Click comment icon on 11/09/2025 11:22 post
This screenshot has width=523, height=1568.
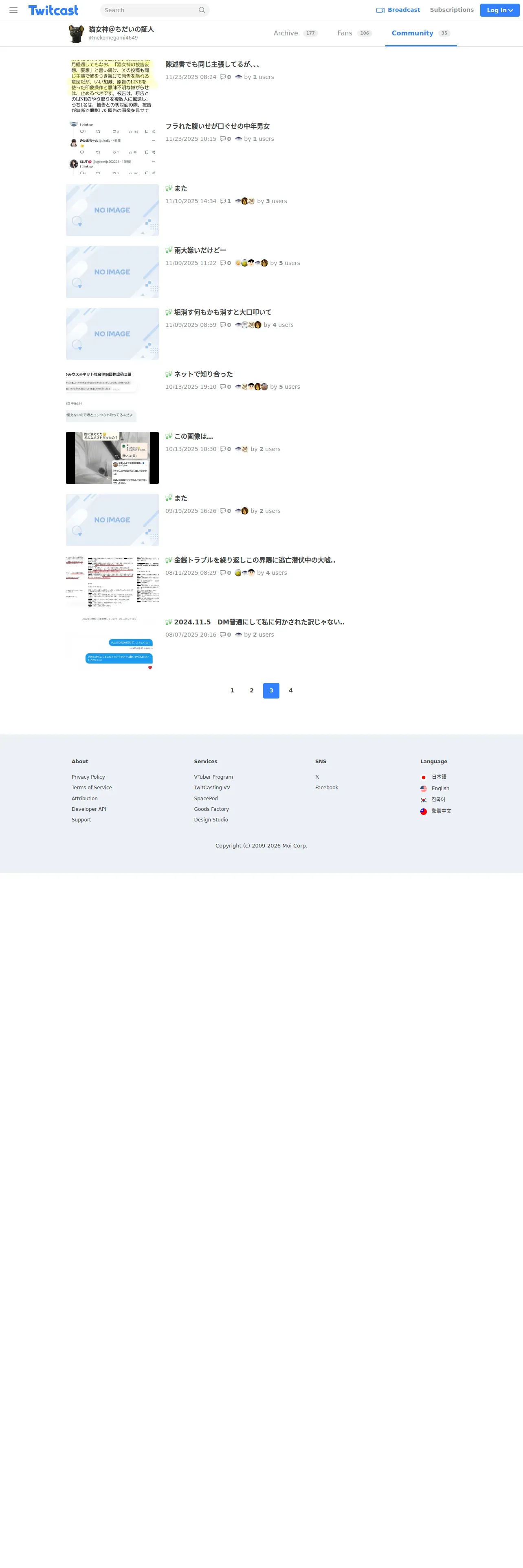223,263
